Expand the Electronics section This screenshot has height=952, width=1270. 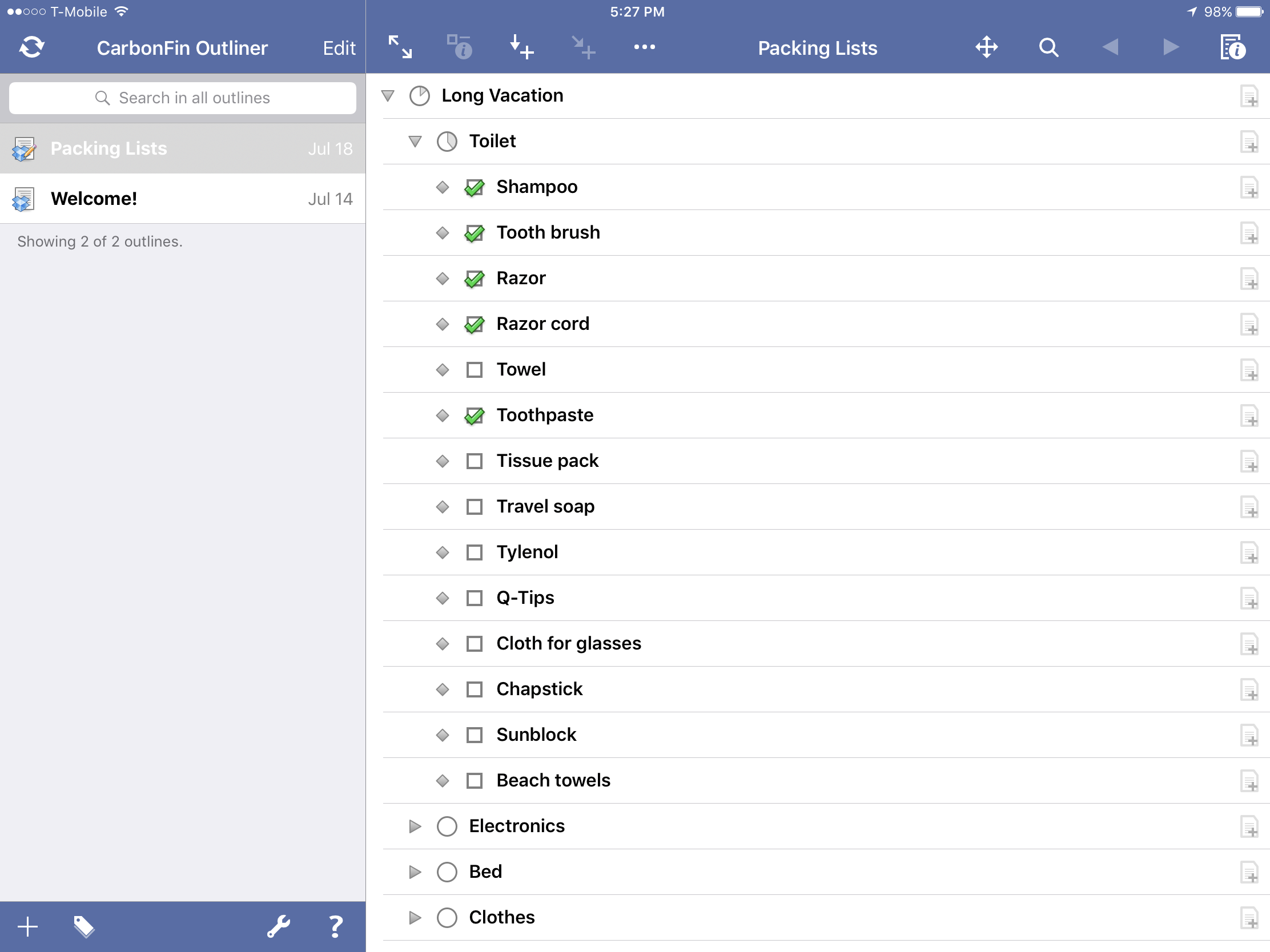[x=416, y=826]
